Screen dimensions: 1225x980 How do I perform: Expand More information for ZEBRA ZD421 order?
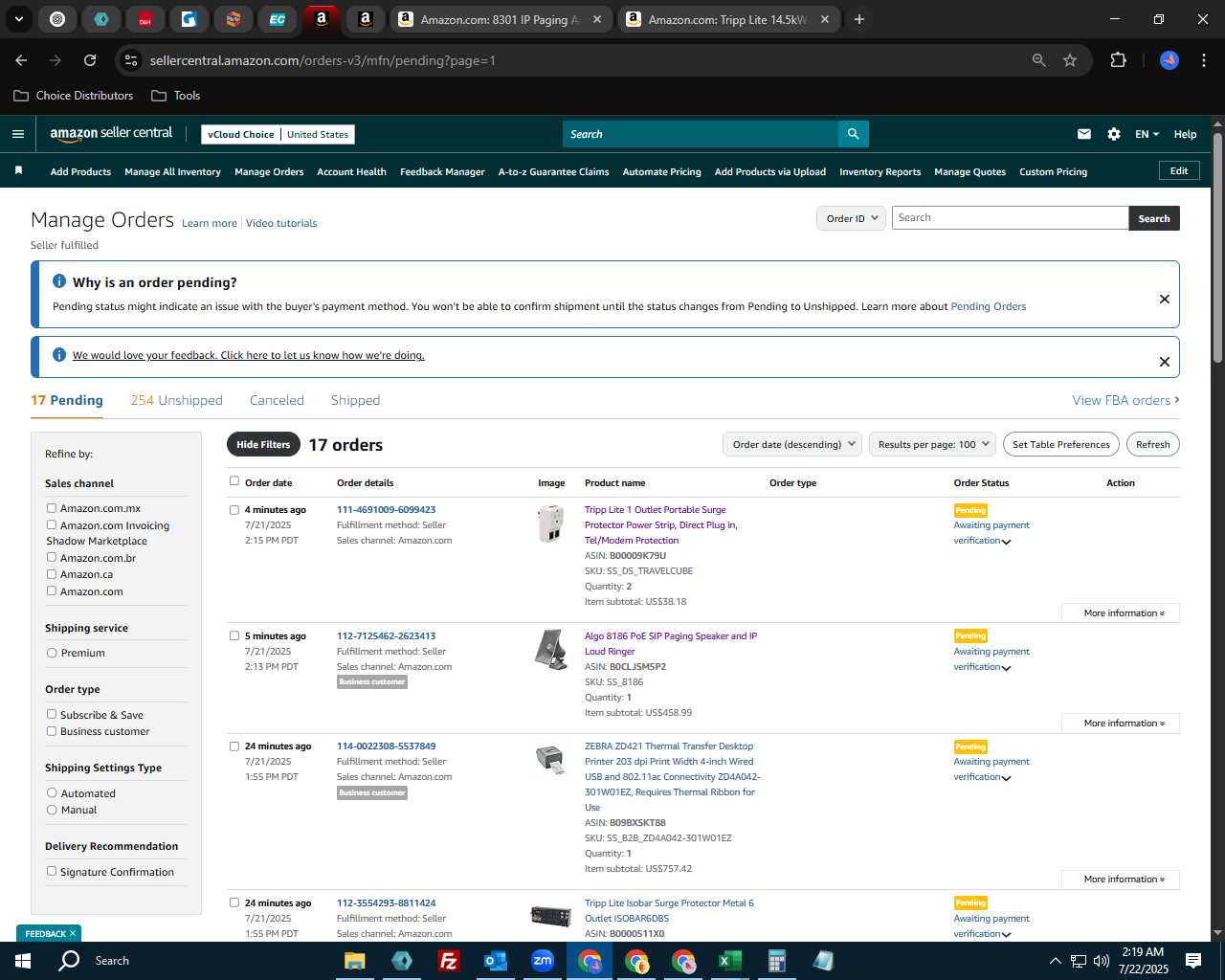pos(1121,879)
